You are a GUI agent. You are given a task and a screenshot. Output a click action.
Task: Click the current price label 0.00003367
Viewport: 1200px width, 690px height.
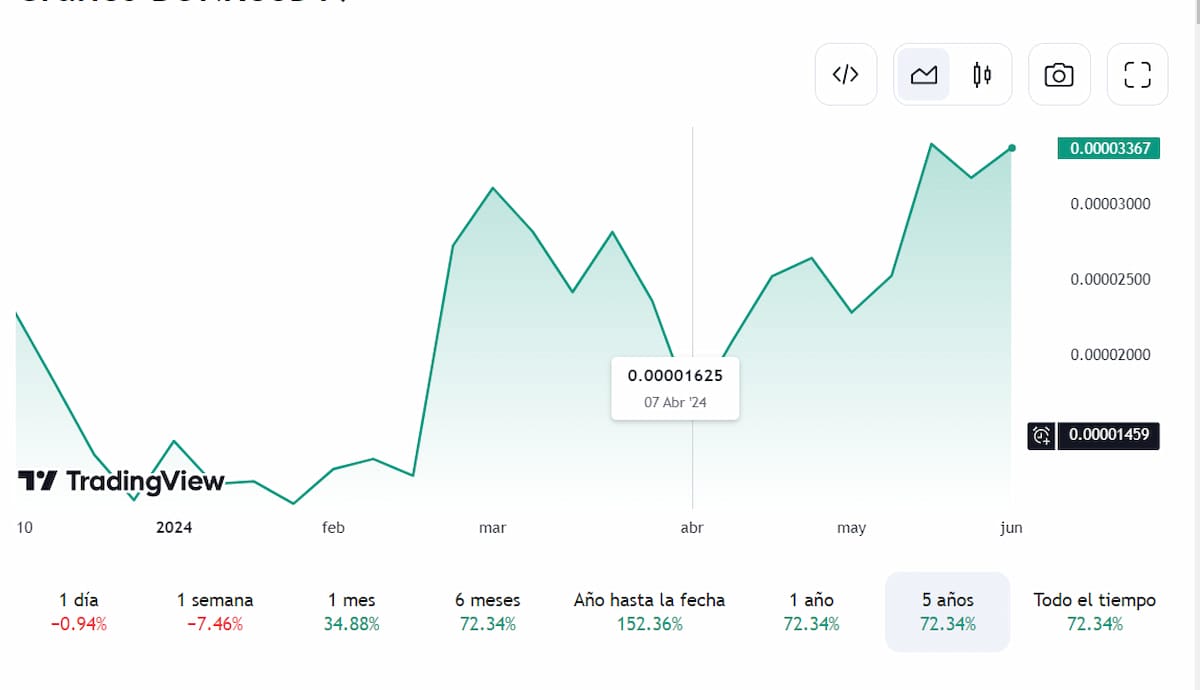[x=1109, y=149]
